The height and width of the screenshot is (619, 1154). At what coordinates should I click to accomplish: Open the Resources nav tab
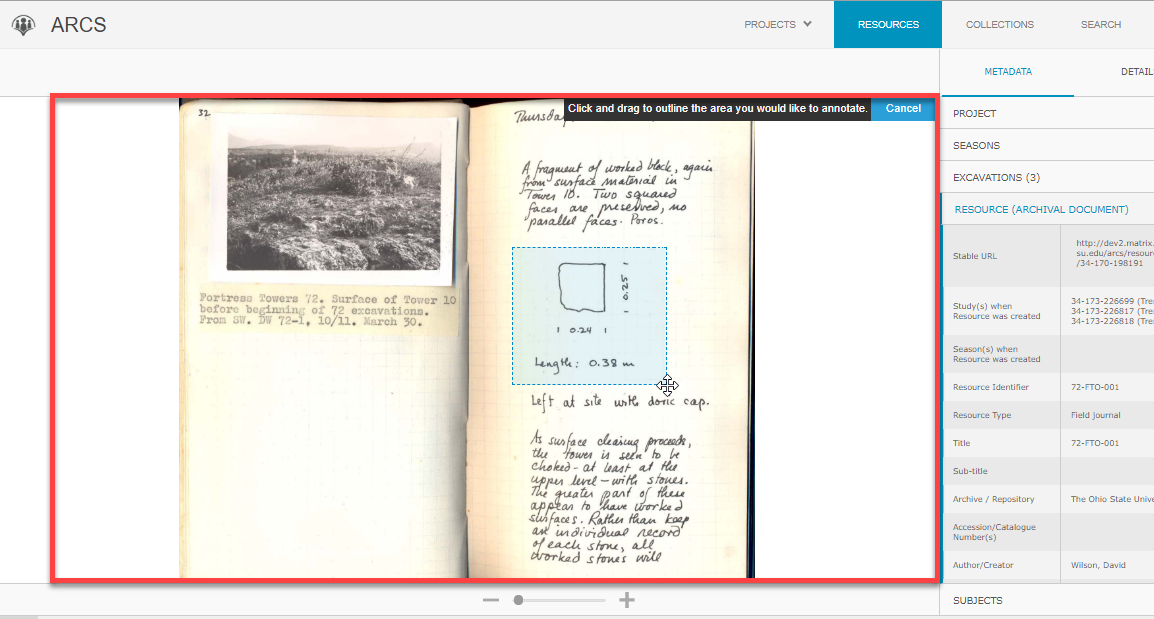point(888,24)
